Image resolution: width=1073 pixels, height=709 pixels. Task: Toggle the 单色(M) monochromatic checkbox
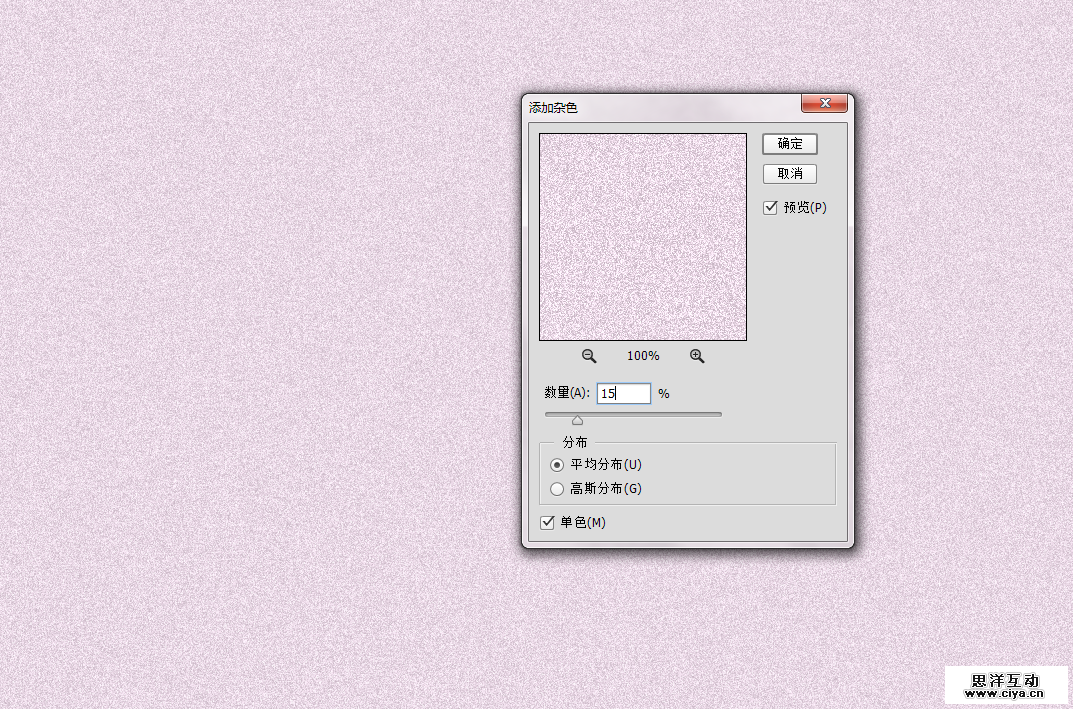(x=547, y=523)
